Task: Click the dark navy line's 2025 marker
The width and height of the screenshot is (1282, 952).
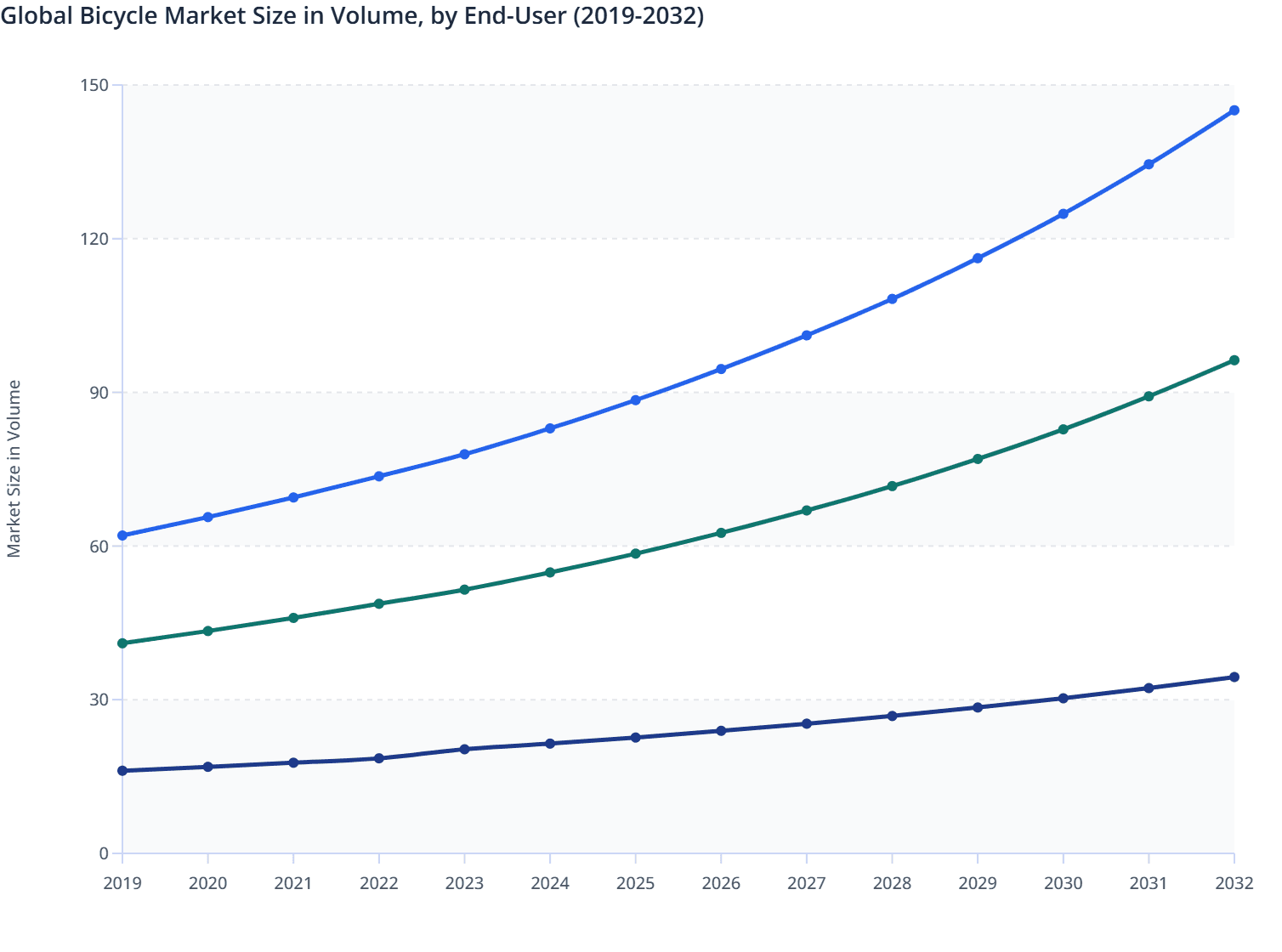Action: point(634,737)
